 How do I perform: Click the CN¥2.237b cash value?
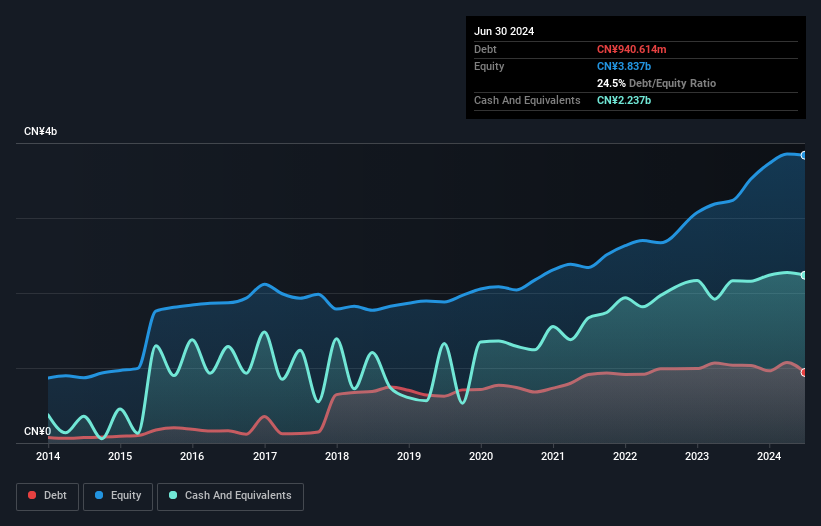coord(624,100)
